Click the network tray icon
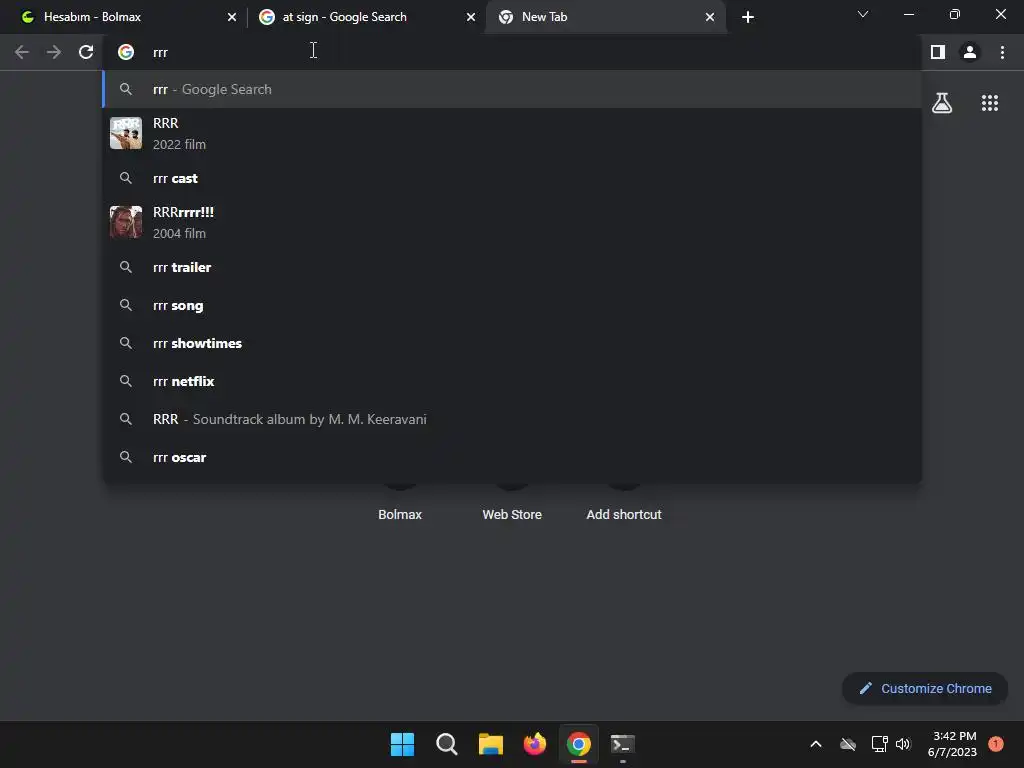 tap(879, 744)
